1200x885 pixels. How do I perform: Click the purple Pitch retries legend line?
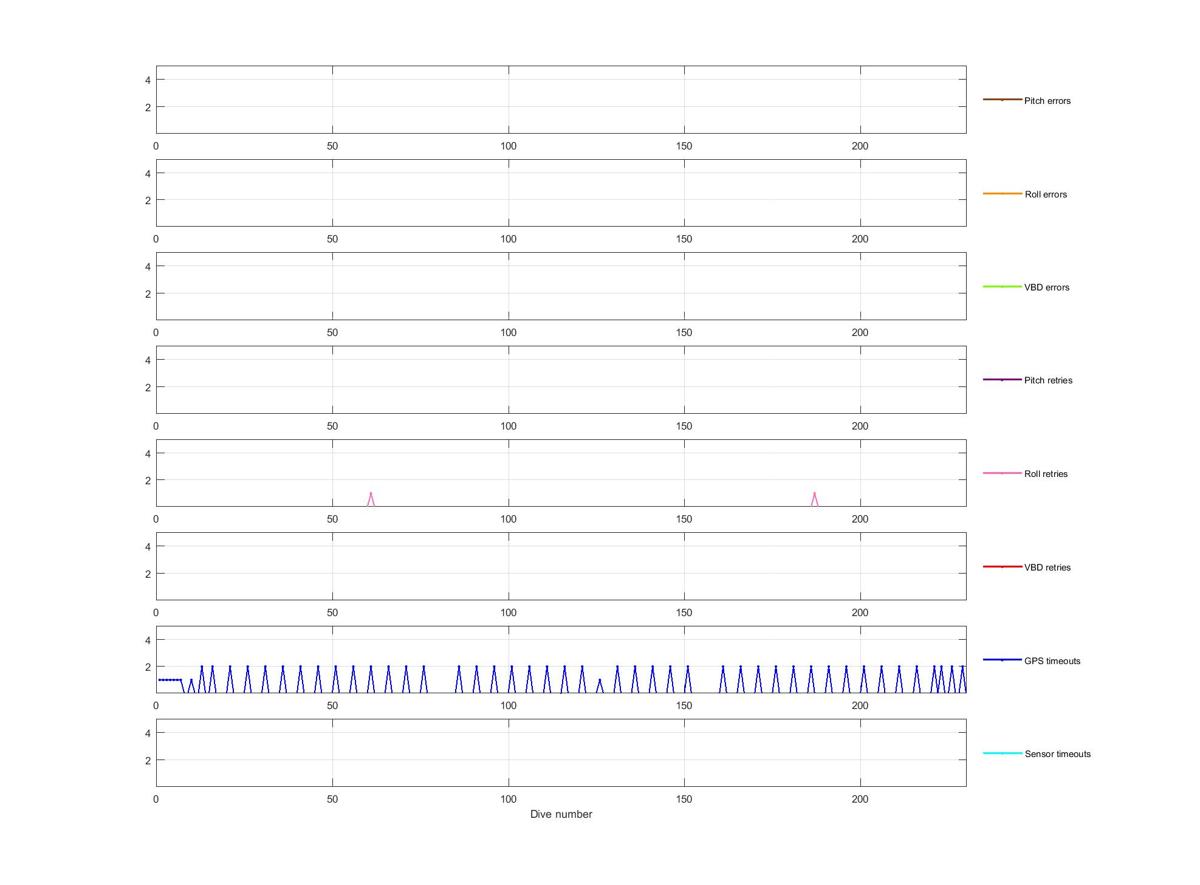(1002, 380)
